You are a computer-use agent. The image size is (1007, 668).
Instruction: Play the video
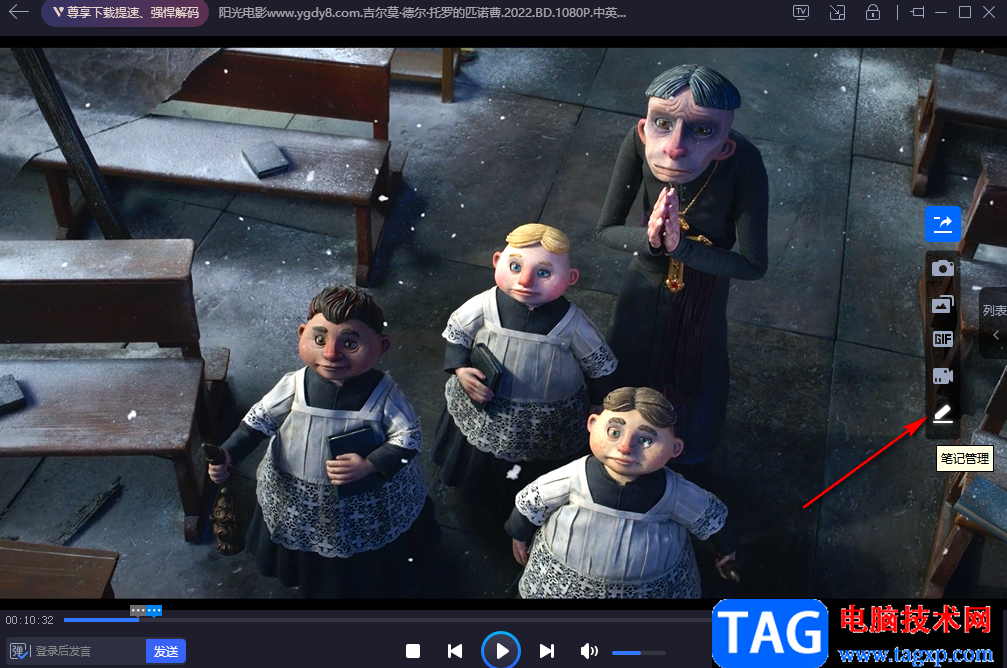(501, 651)
